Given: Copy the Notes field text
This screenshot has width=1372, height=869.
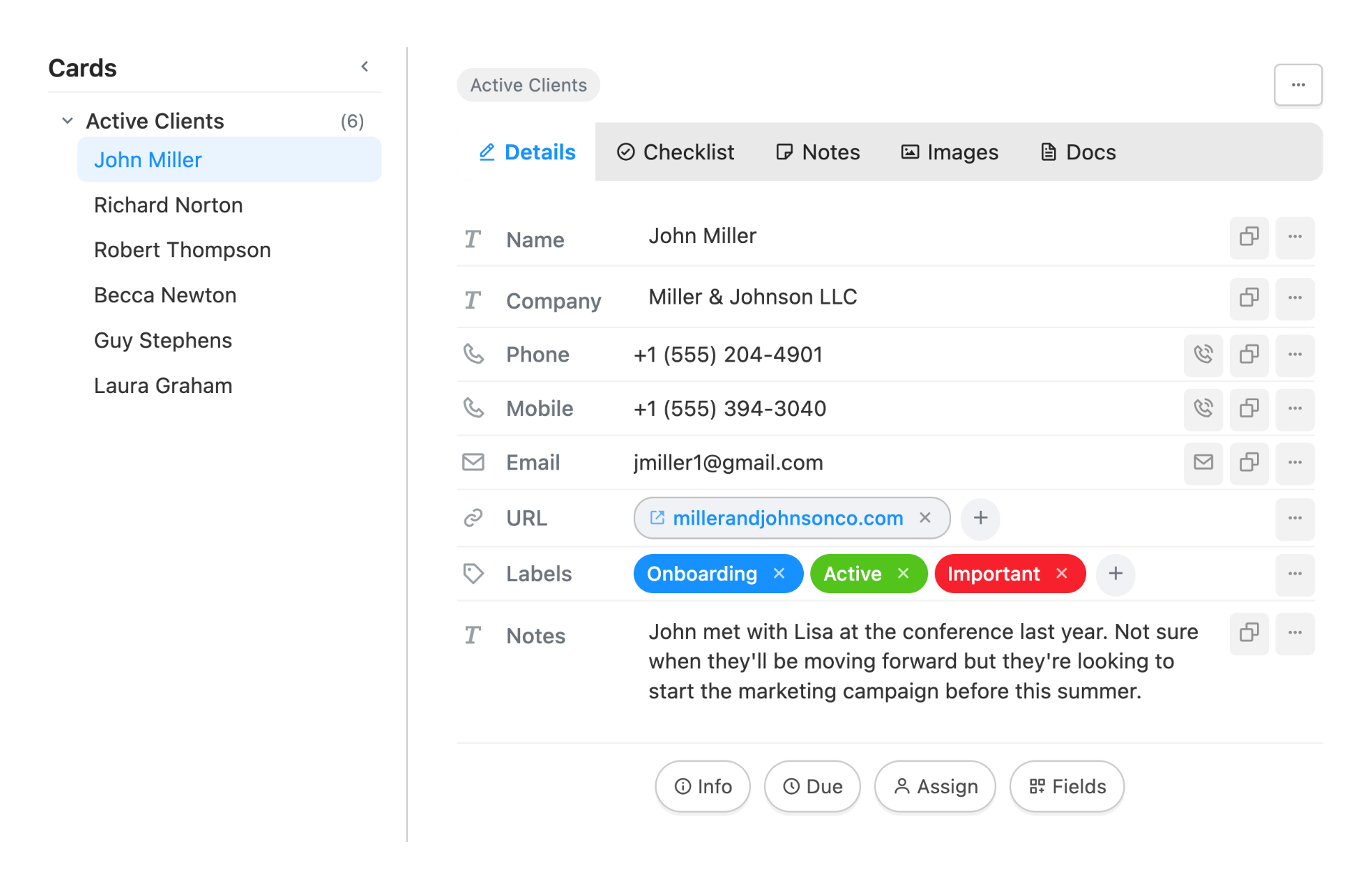Looking at the screenshot, I should (1248, 632).
